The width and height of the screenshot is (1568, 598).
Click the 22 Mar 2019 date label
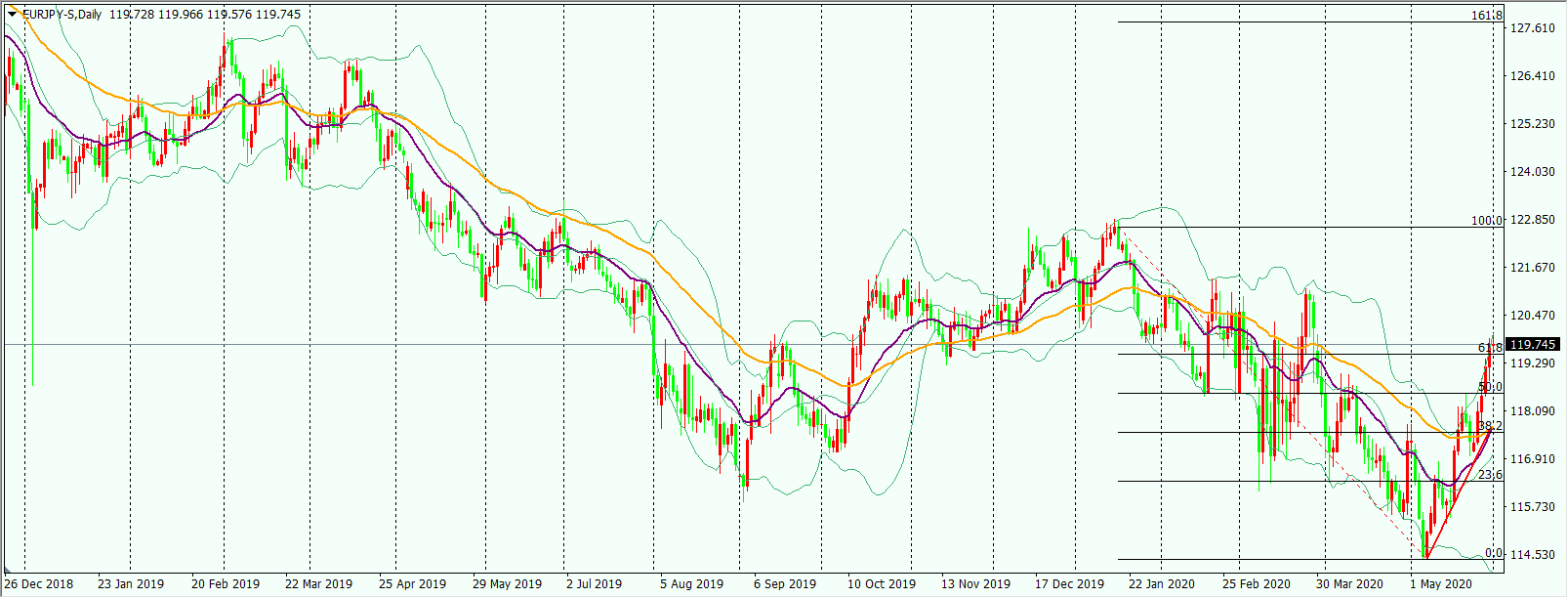pos(318,584)
